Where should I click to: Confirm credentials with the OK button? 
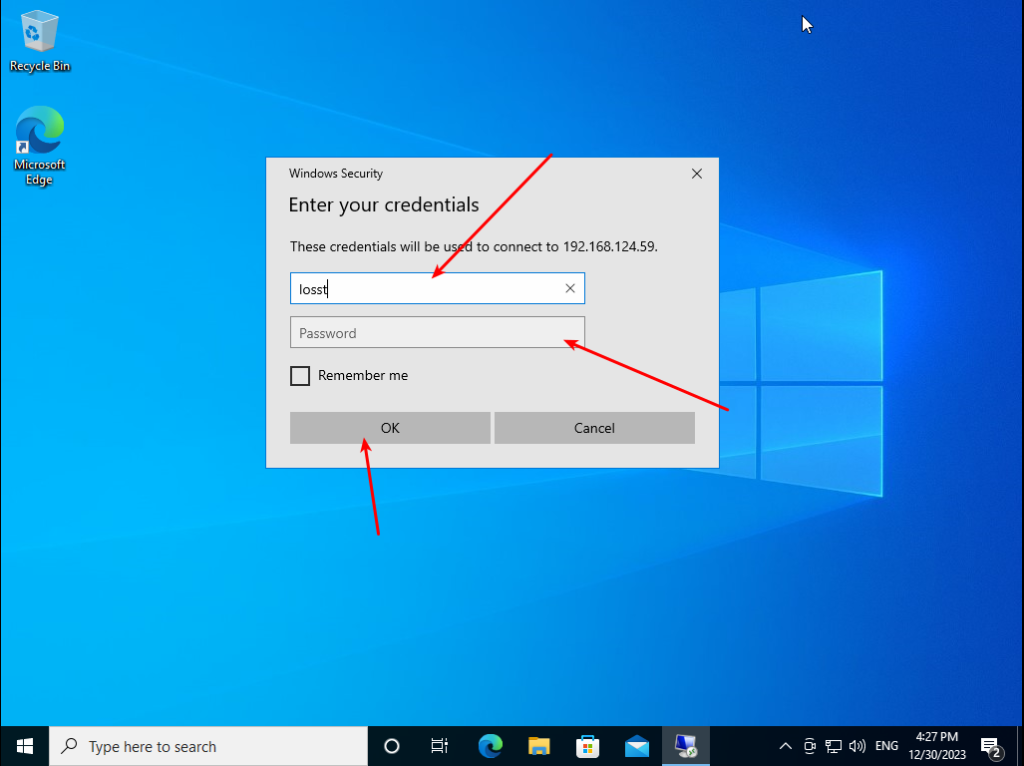click(x=390, y=428)
